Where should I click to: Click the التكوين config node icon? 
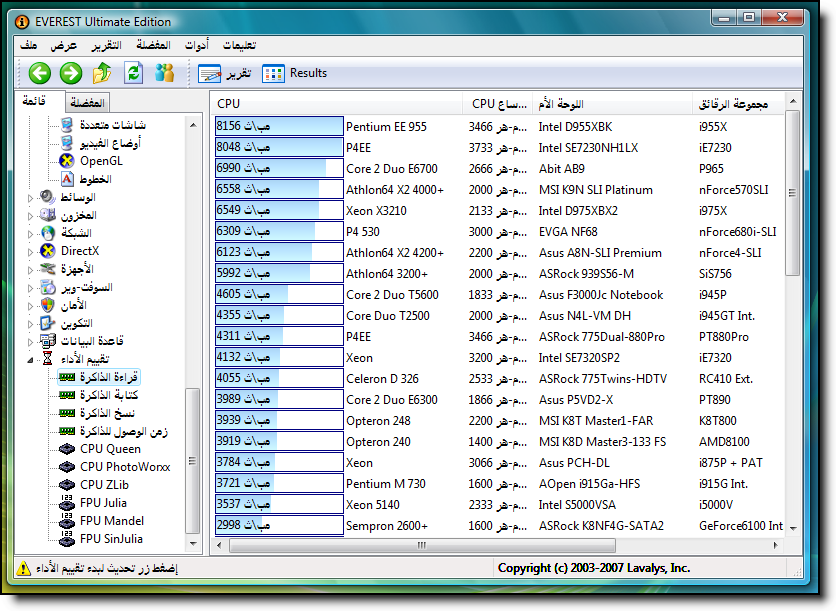[47, 323]
